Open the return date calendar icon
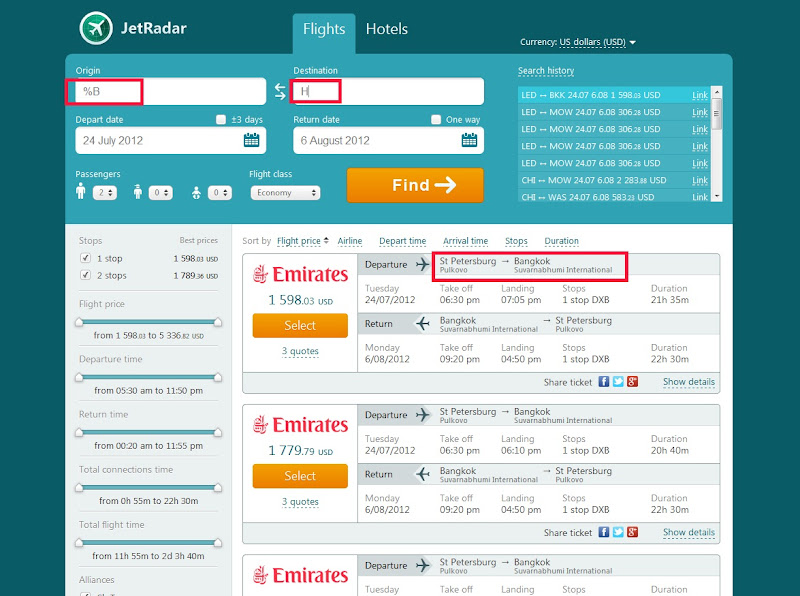Image resolution: width=800 pixels, height=596 pixels. tap(469, 140)
